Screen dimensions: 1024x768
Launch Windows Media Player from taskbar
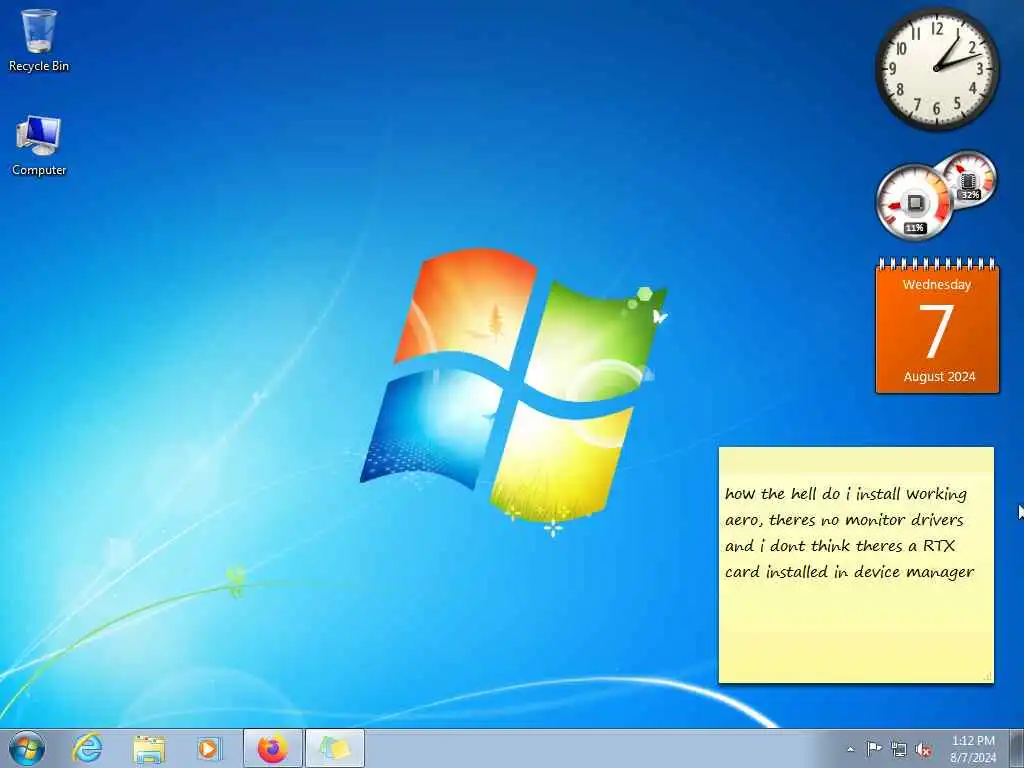coord(208,748)
